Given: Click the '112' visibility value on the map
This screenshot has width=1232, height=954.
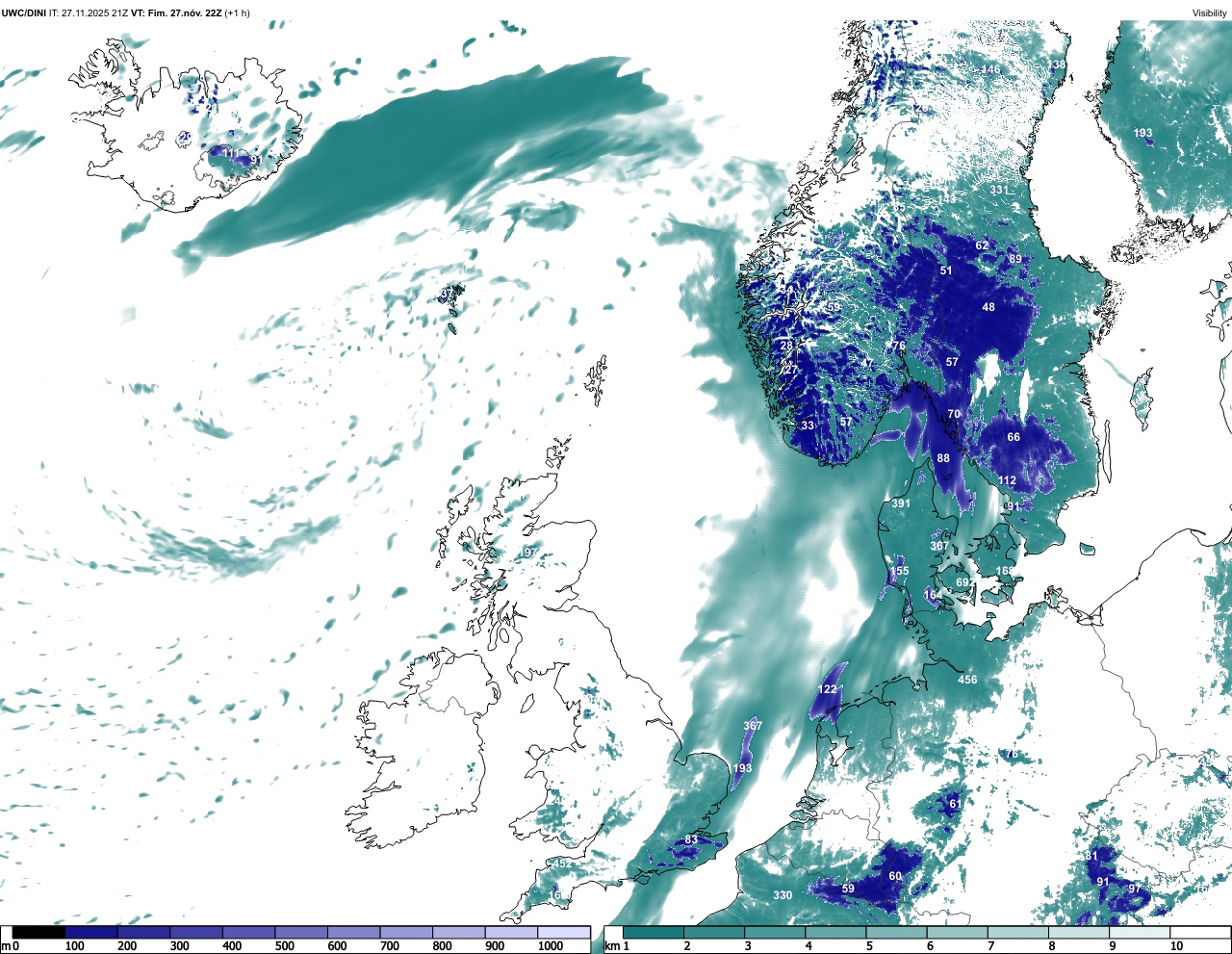Looking at the screenshot, I should click(1007, 480).
